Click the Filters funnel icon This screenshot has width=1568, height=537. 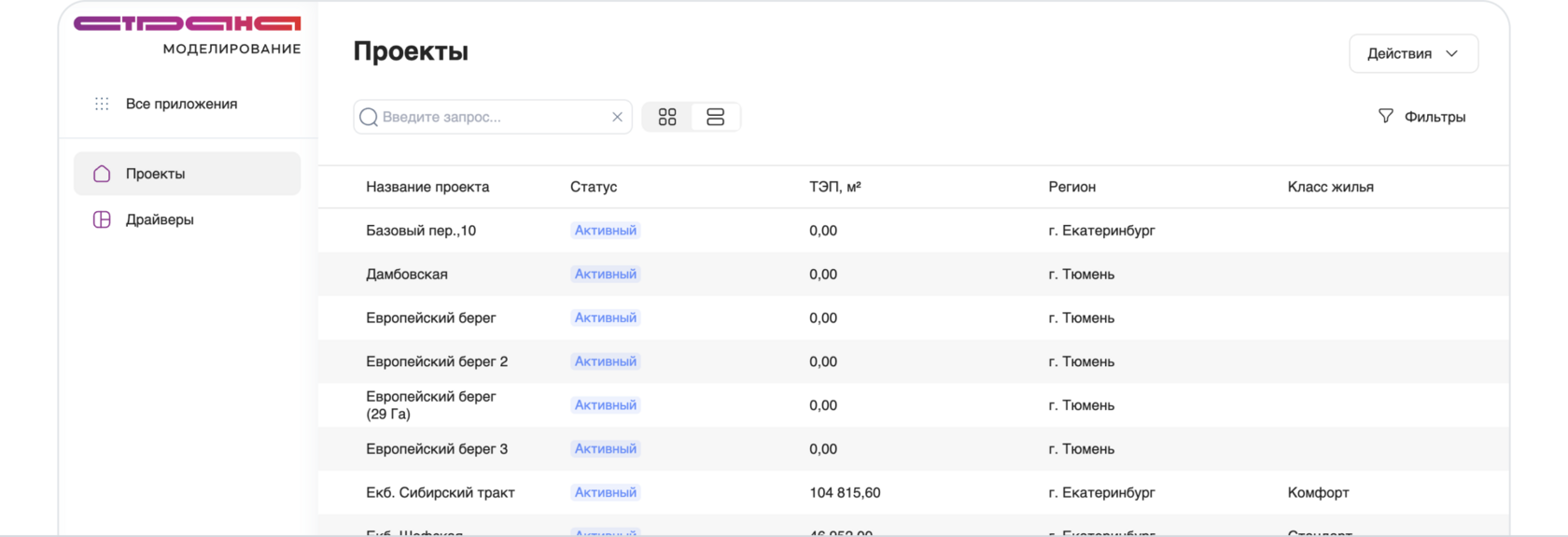pos(1386,116)
